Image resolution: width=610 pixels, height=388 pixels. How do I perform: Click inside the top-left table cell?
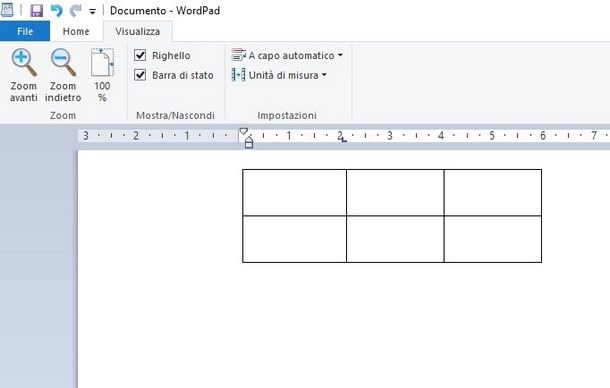[x=294, y=193]
